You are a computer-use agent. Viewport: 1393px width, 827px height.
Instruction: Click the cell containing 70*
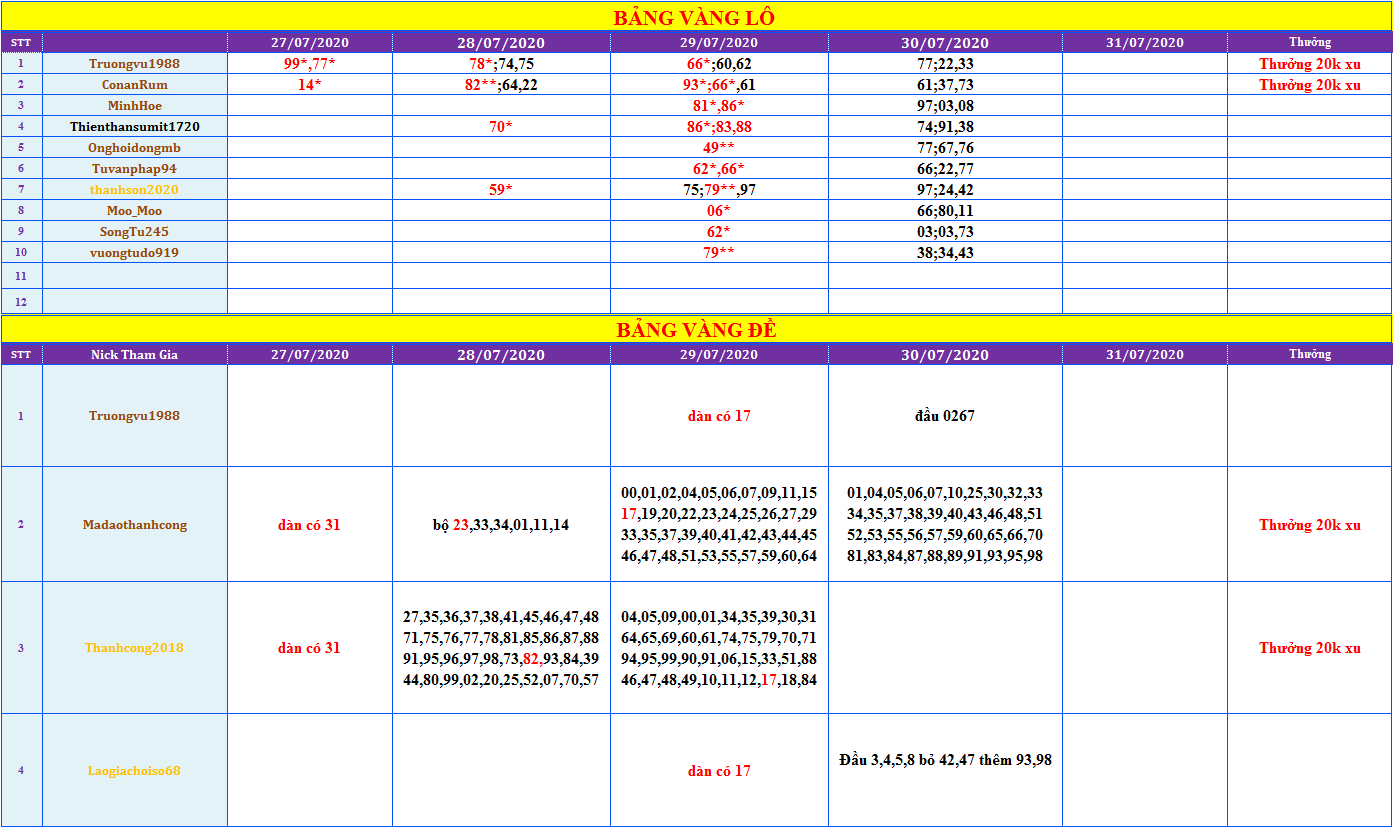(501, 126)
